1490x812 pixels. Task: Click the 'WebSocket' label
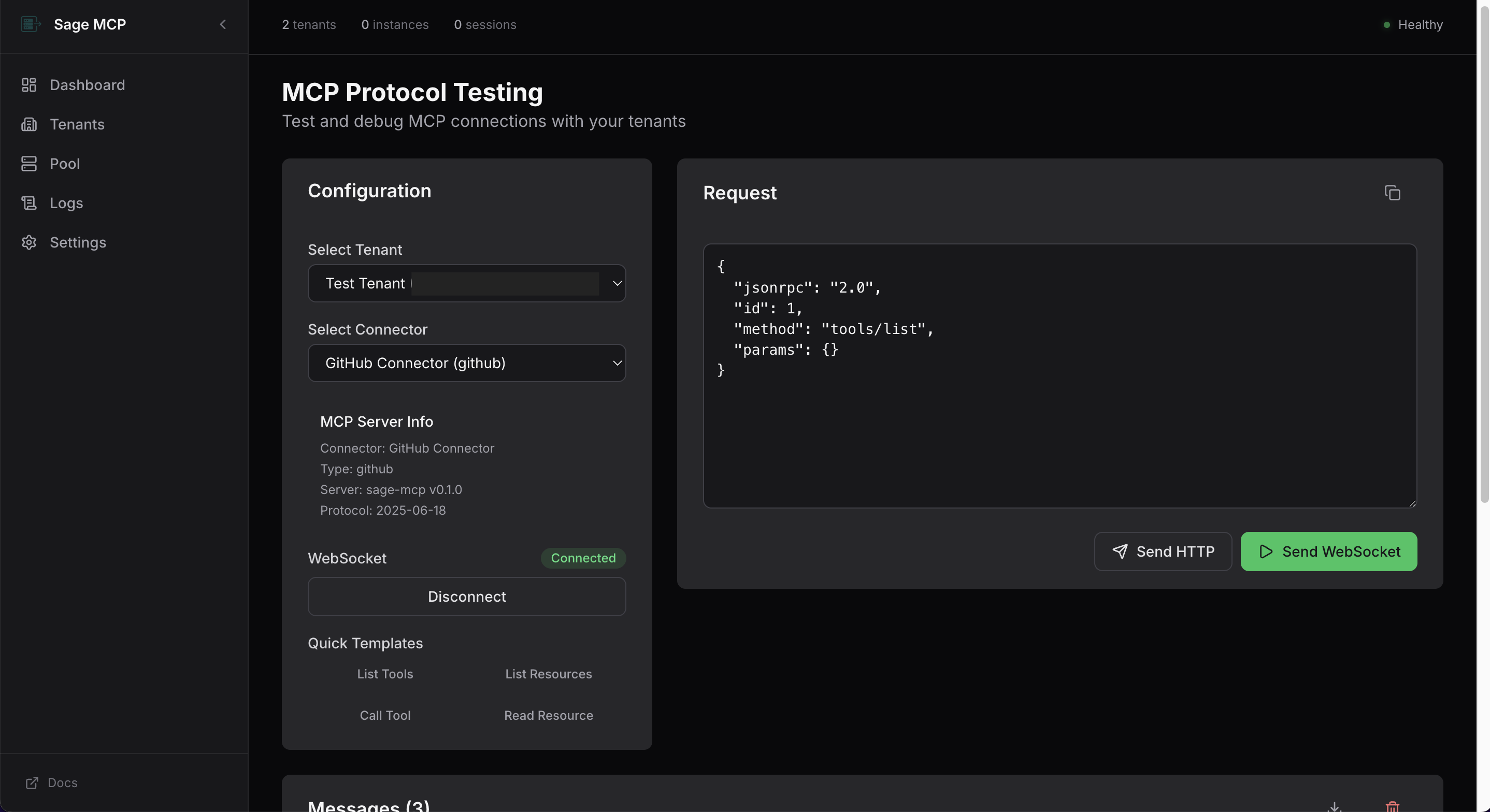pyautogui.click(x=347, y=559)
